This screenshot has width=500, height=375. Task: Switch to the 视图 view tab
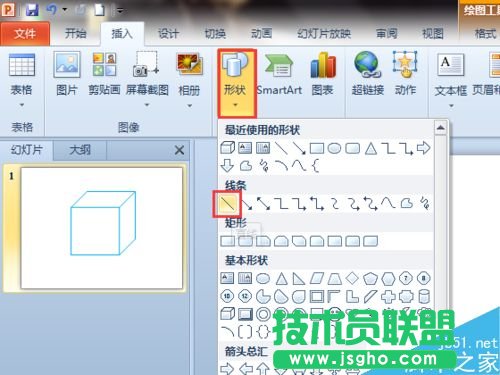click(x=433, y=33)
